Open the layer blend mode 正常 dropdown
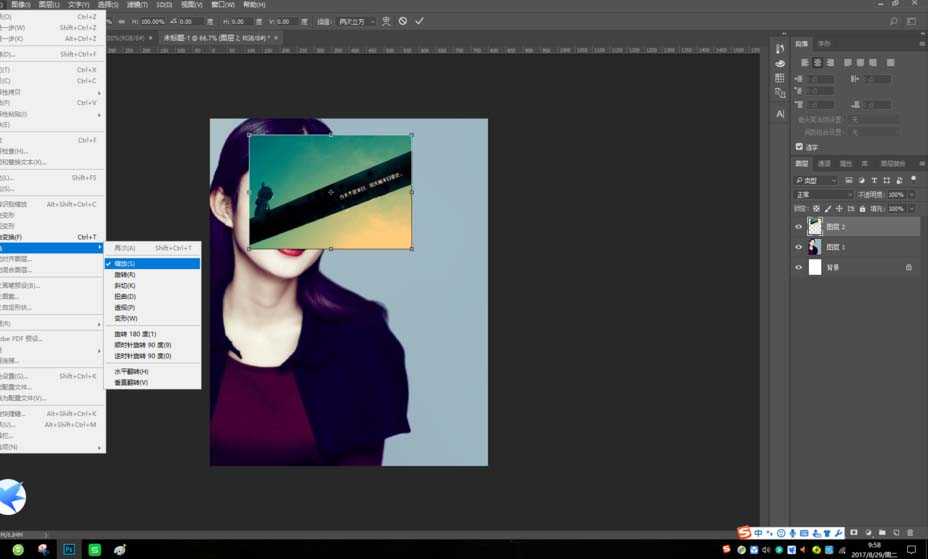928x559 pixels. click(823, 194)
